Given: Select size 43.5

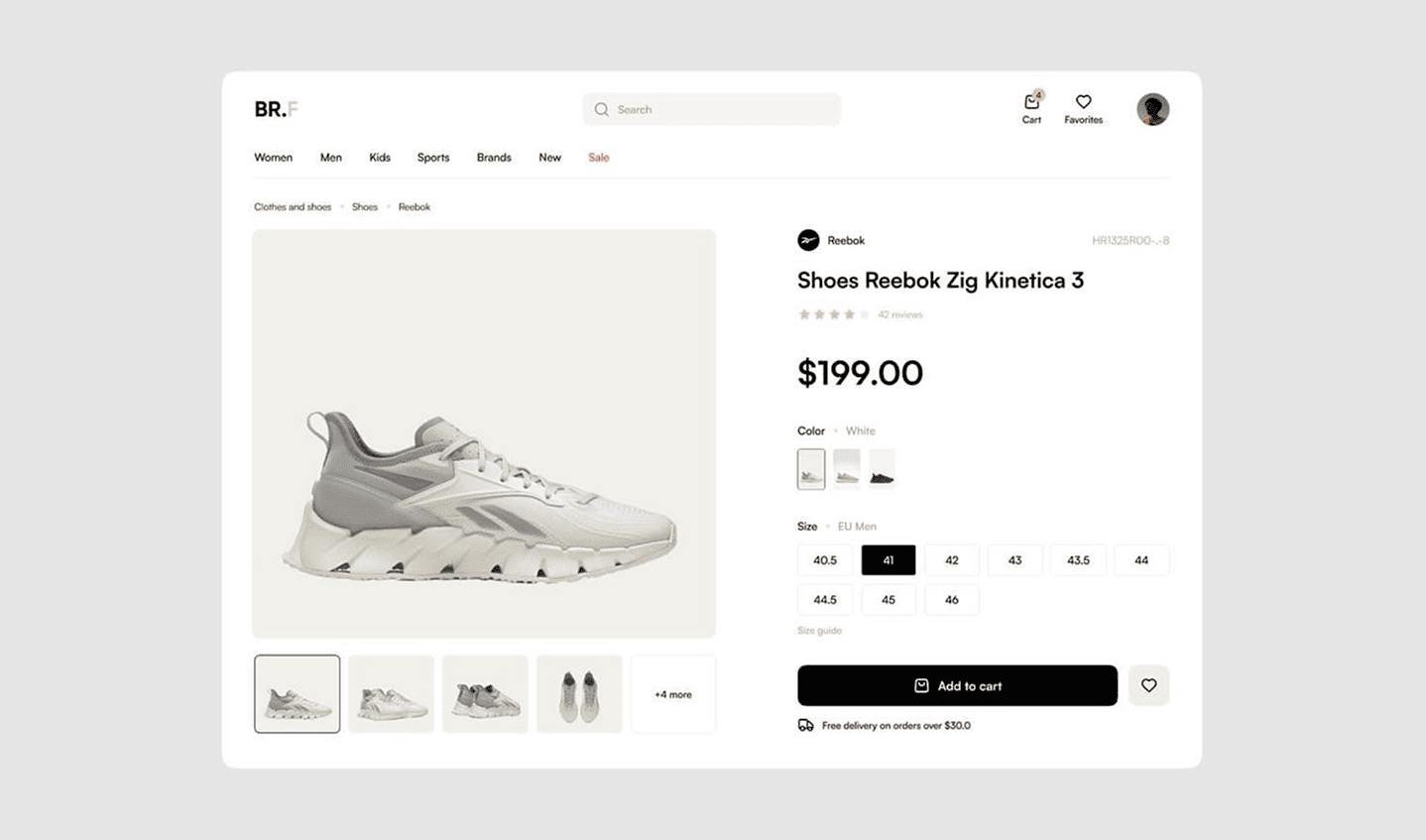Looking at the screenshot, I should point(1078,560).
